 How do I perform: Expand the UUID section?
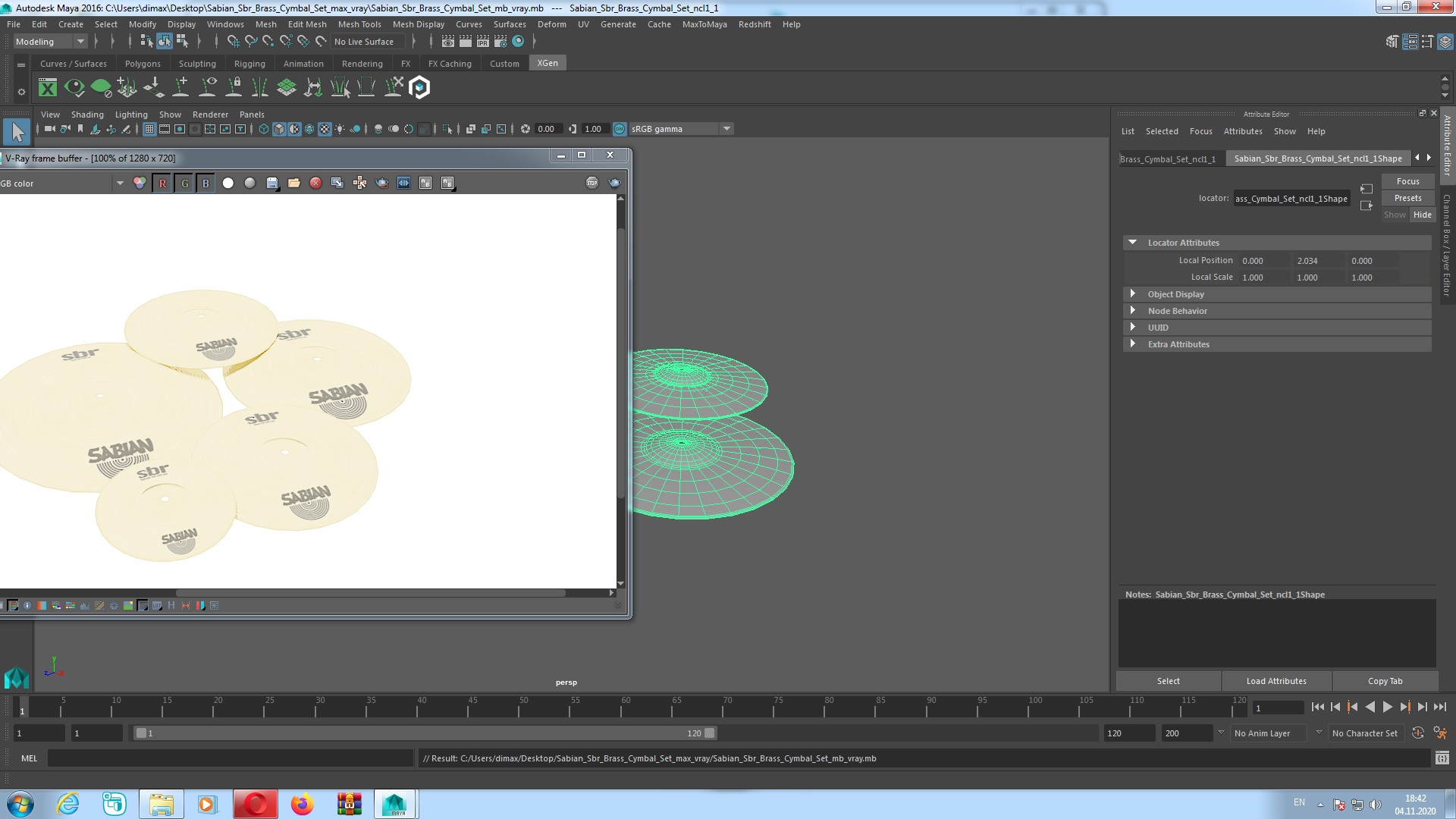(1278, 328)
